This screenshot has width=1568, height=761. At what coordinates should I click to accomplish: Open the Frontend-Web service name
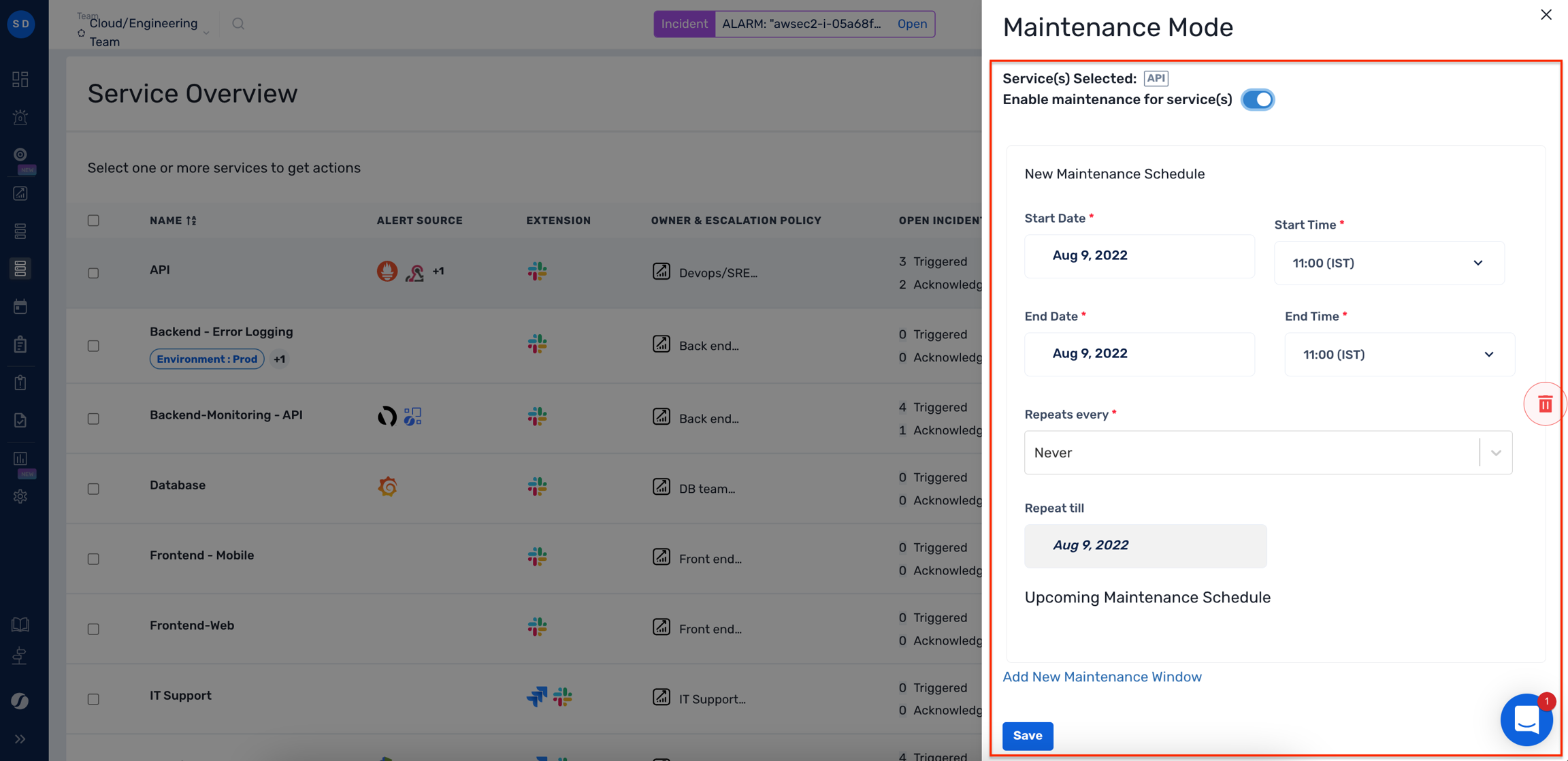pos(192,625)
